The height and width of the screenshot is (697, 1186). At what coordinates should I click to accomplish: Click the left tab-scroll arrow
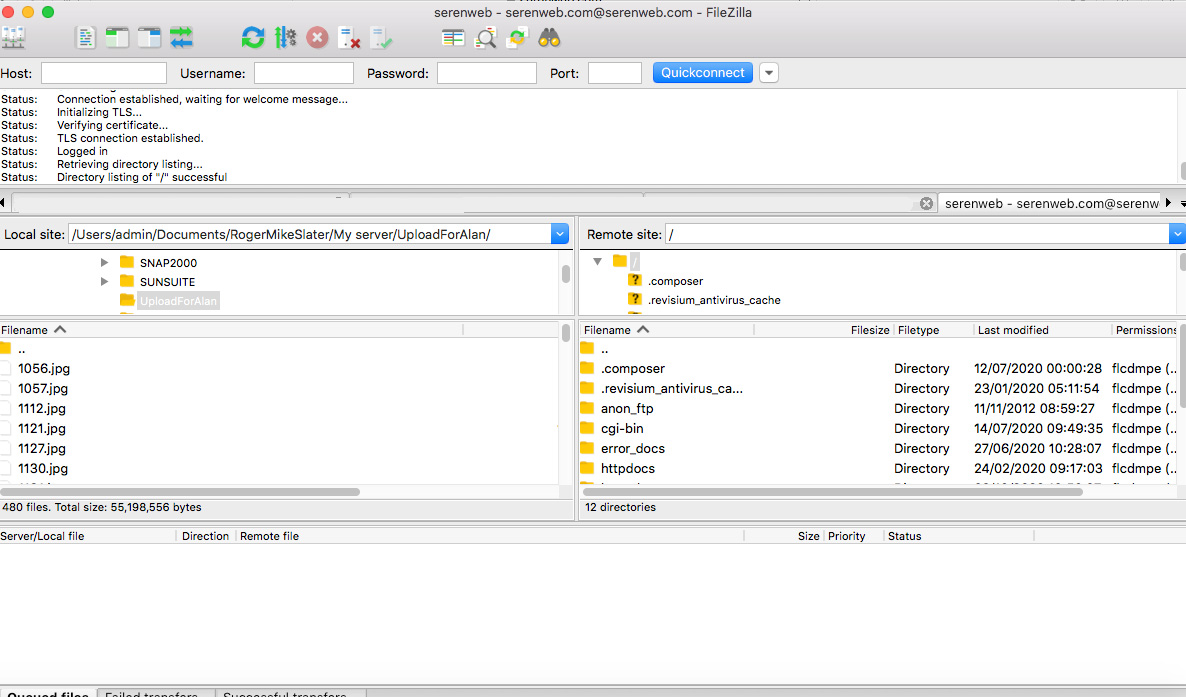click(3, 203)
